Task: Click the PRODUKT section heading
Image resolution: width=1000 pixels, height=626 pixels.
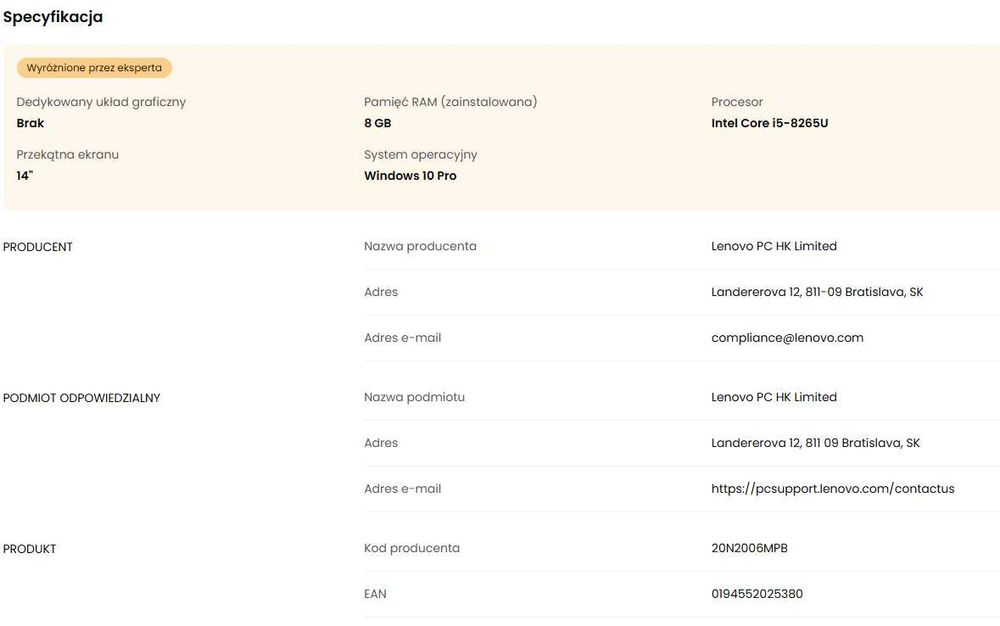Action: tap(29, 549)
